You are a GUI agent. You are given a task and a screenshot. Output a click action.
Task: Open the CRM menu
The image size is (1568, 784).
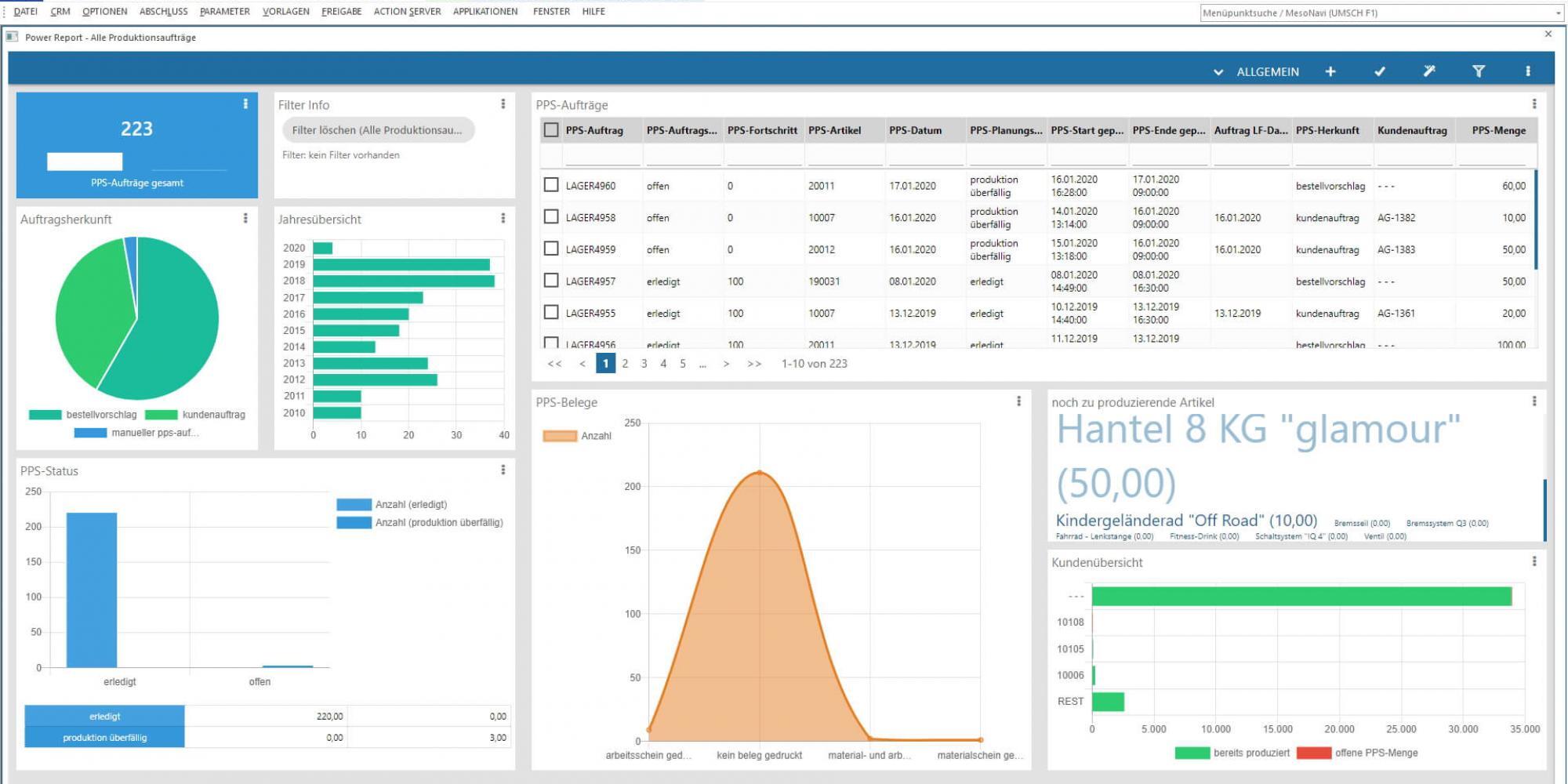(60, 12)
